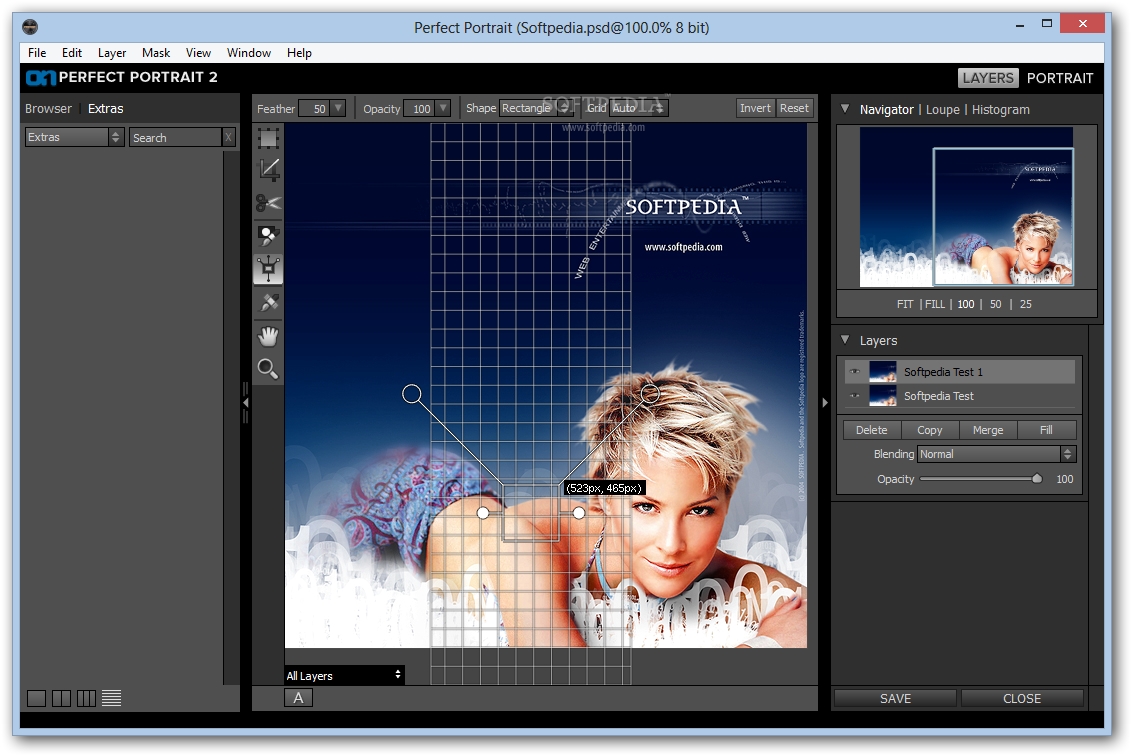Click the Navigator preview thumbnail
The image size is (1132, 756).
[967, 207]
